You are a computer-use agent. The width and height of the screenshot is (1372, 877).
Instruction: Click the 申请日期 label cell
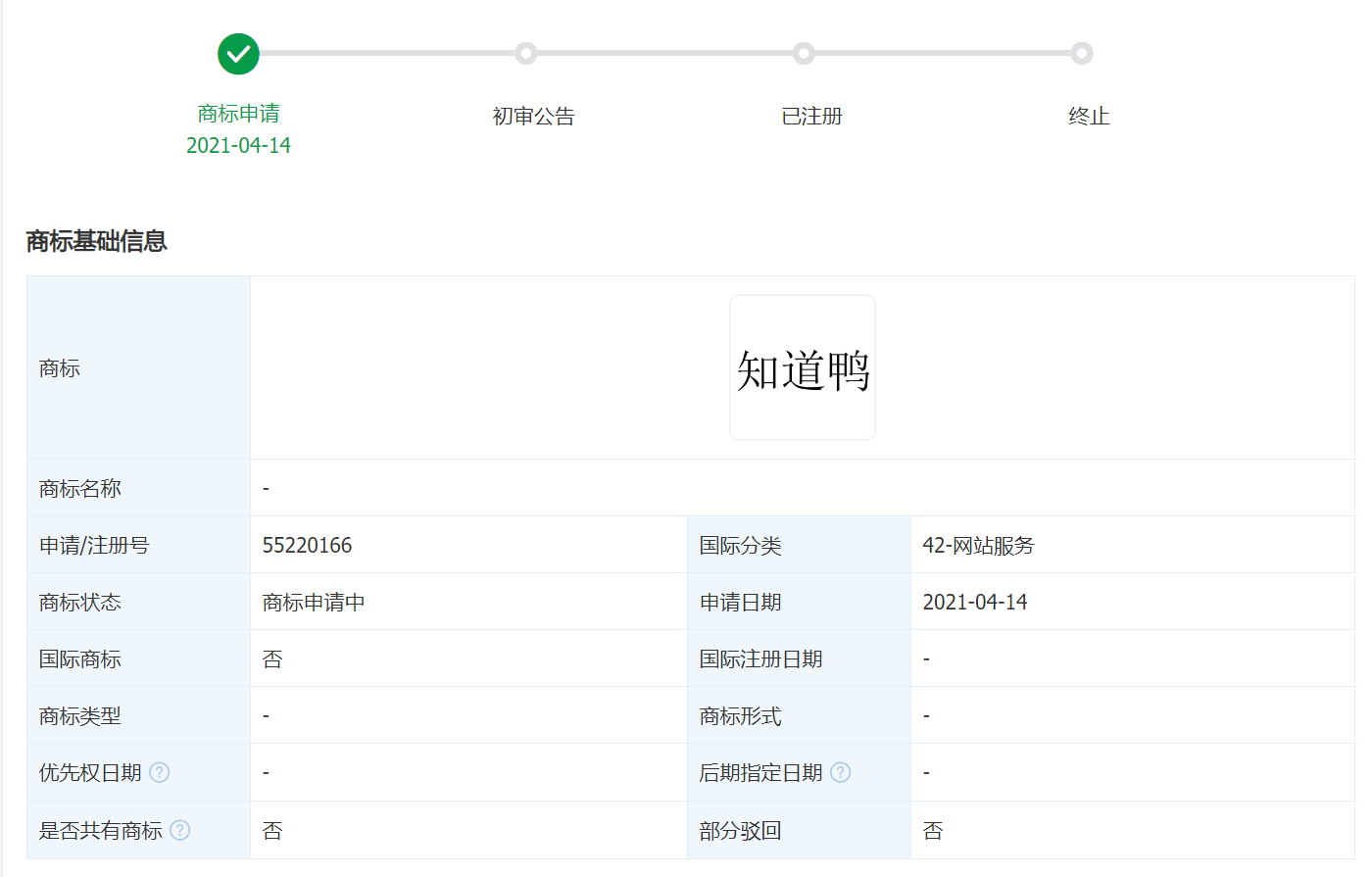click(799, 602)
